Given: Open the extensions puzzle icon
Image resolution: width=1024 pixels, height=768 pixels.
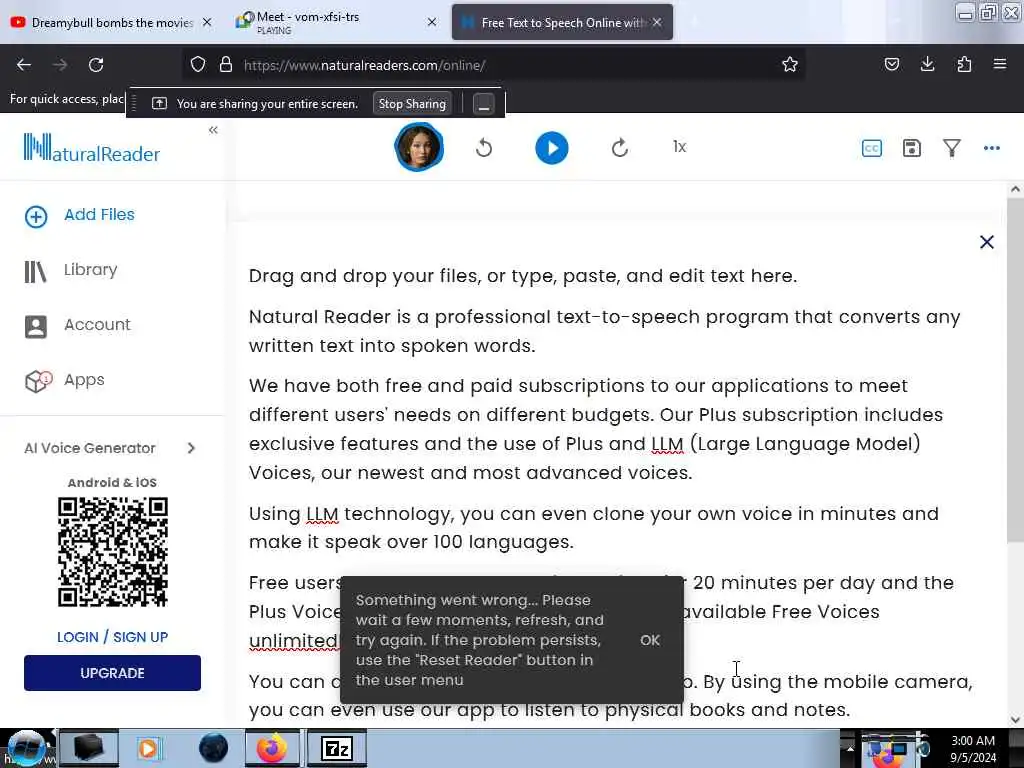Looking at the screenshot, I should 964,64.
